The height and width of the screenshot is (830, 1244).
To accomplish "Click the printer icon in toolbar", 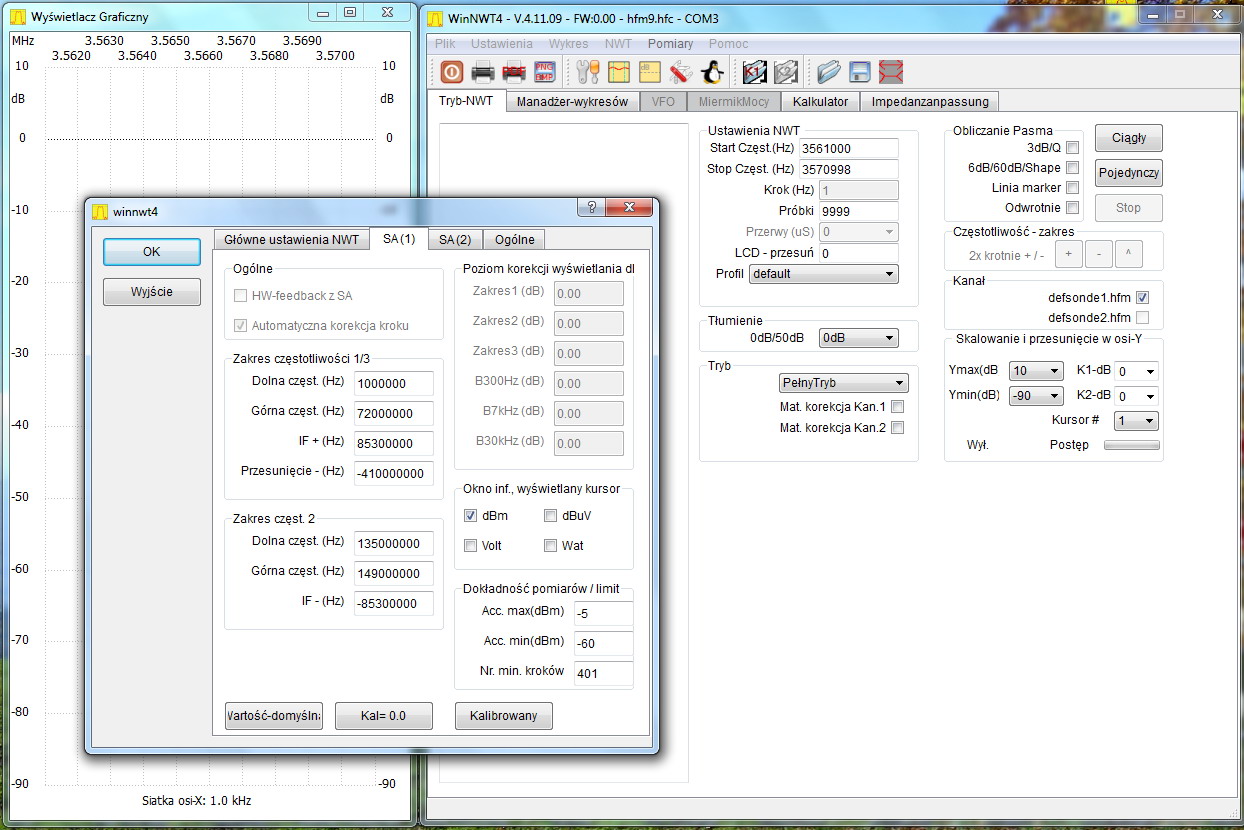I will click(x=483, y=72).
